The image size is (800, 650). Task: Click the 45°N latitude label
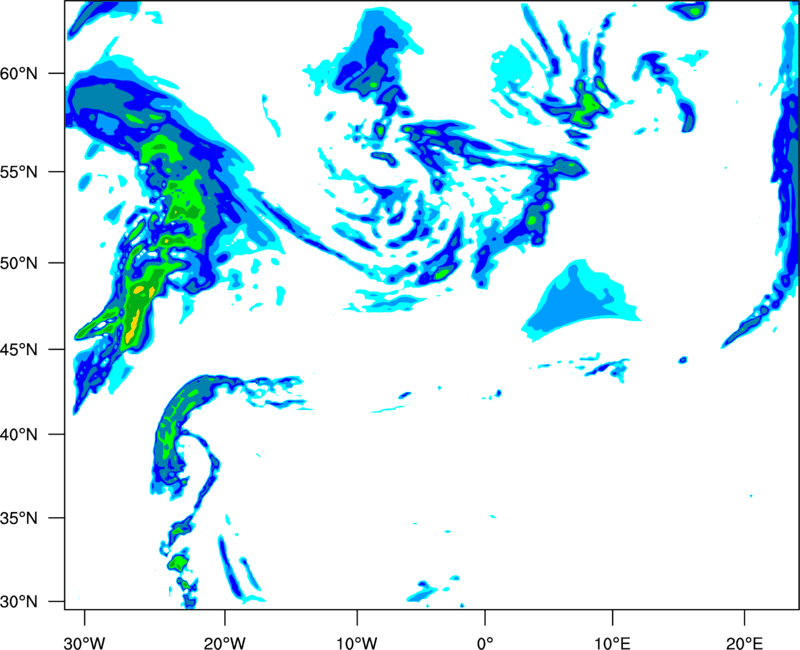[19, 349]
